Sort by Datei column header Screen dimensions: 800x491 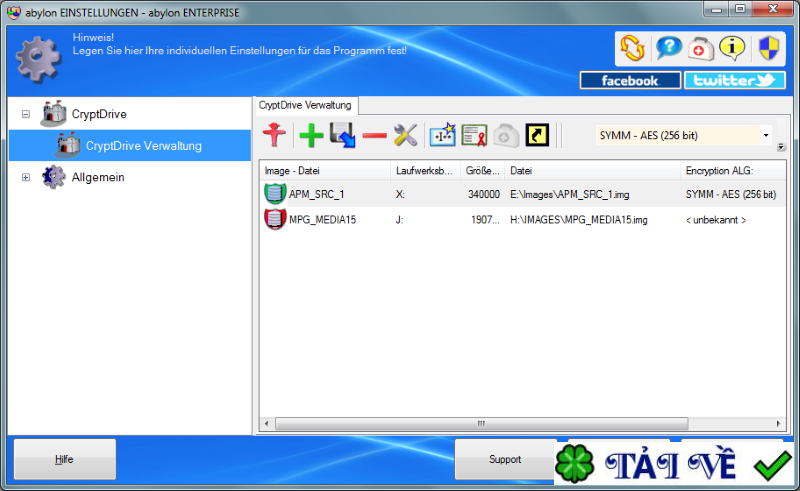(592, 170)
